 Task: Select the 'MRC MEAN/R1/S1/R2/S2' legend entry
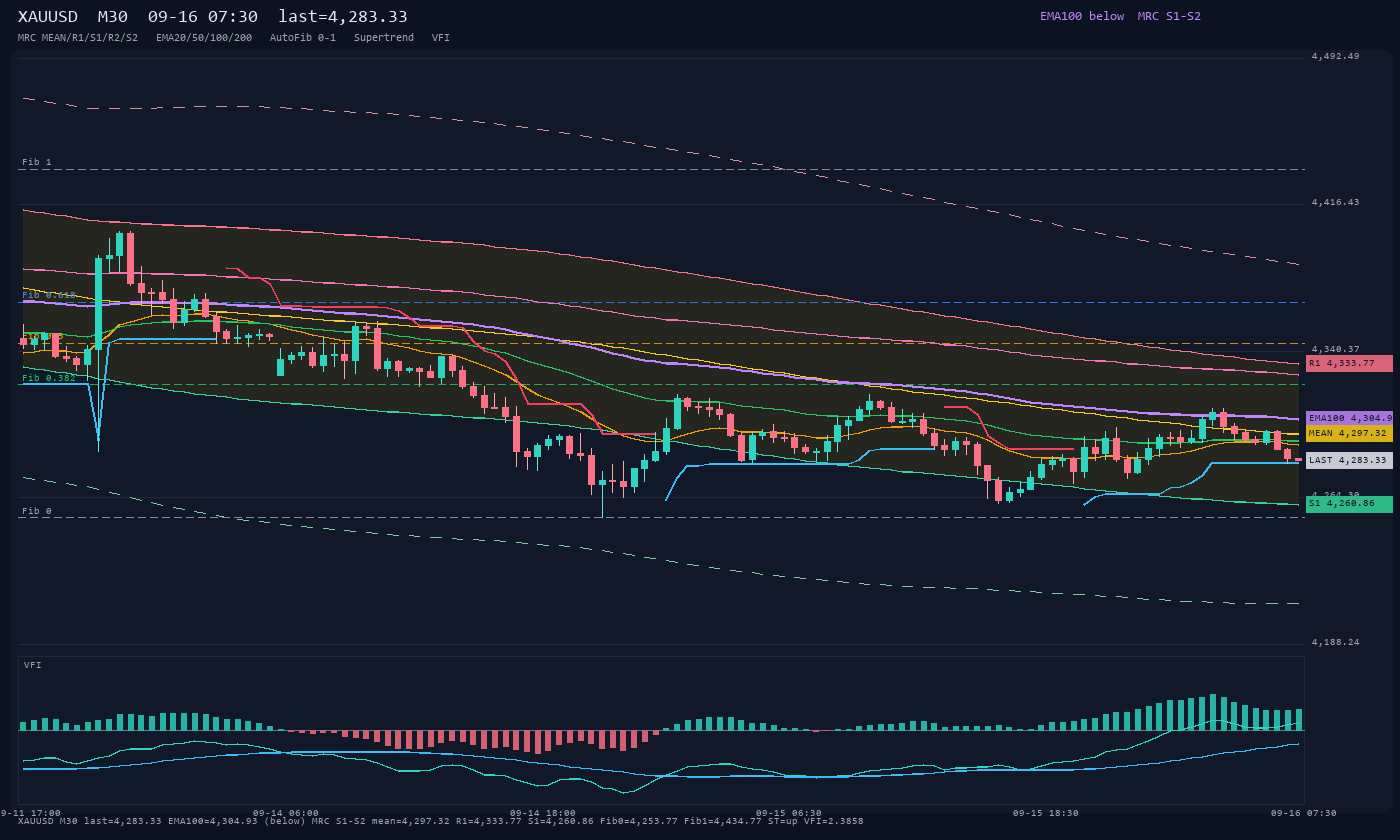point(78,38)
